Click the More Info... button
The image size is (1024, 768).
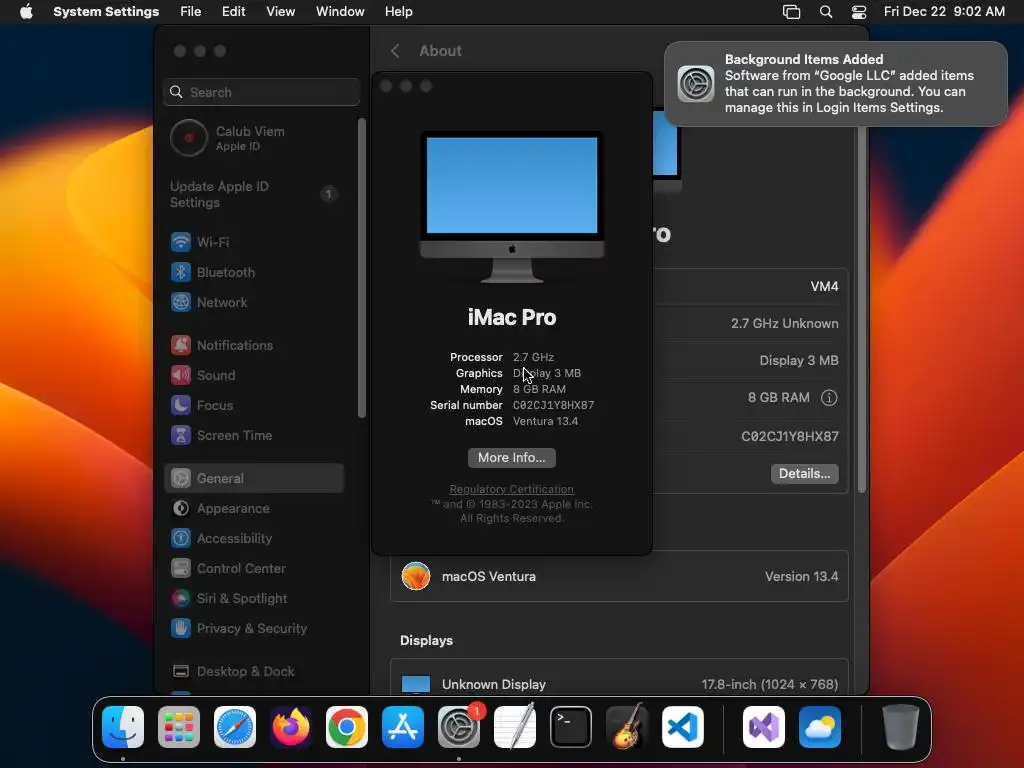pos(512,458)
